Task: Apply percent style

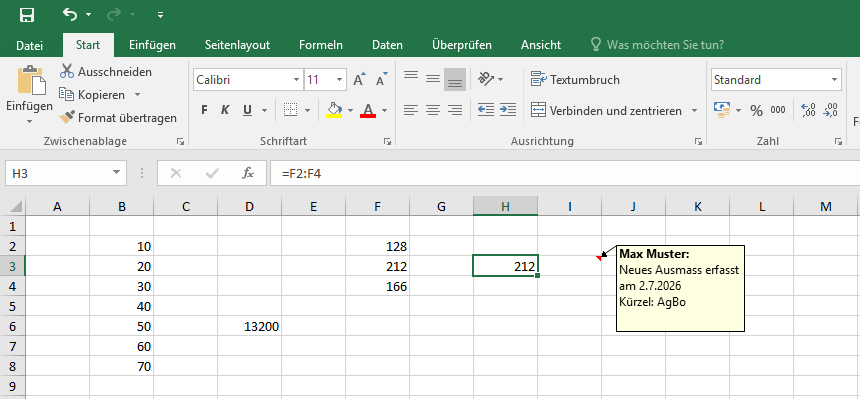Action: point(757,110)
